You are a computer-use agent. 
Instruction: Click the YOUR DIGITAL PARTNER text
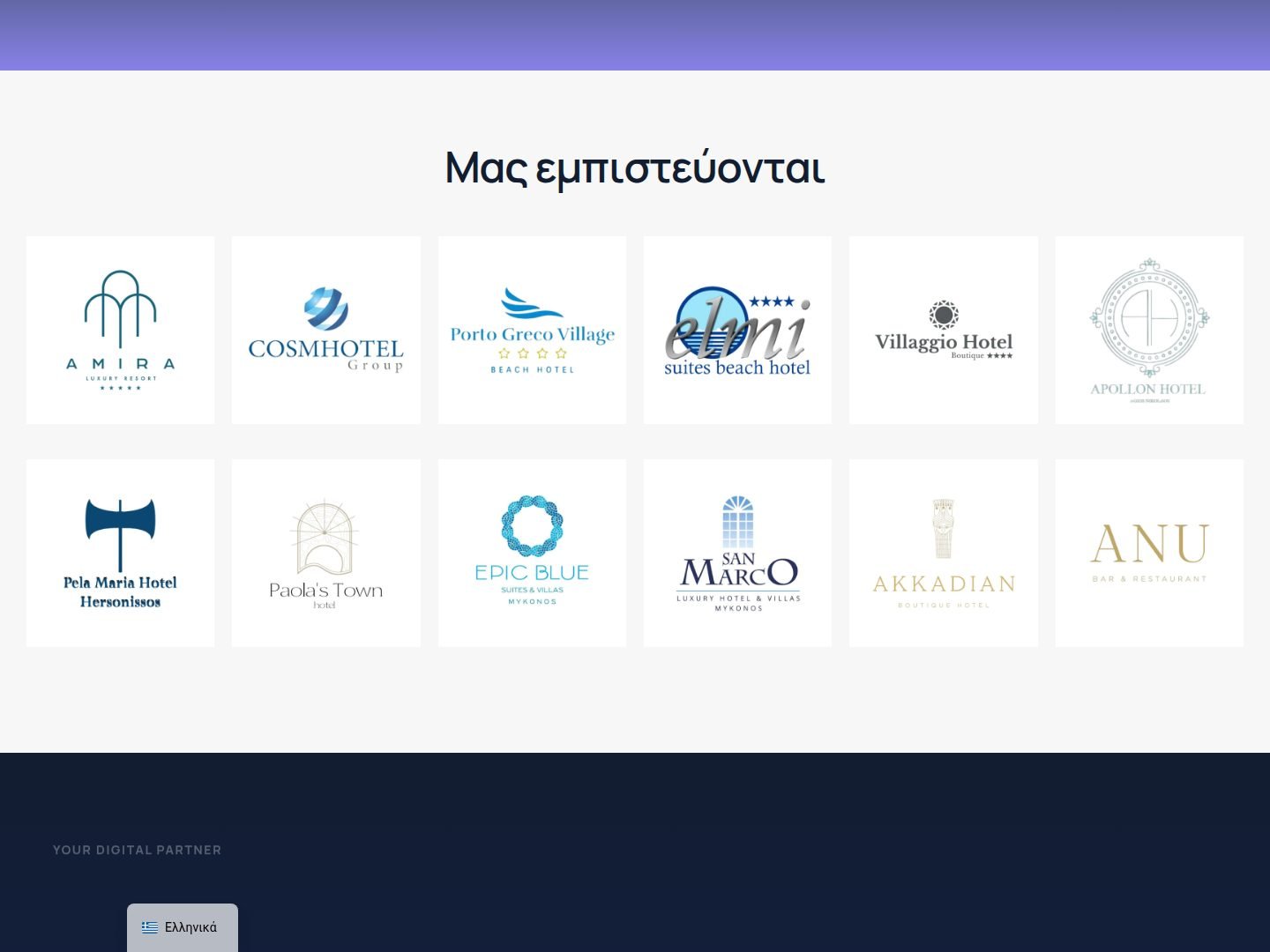pos(137,850)
